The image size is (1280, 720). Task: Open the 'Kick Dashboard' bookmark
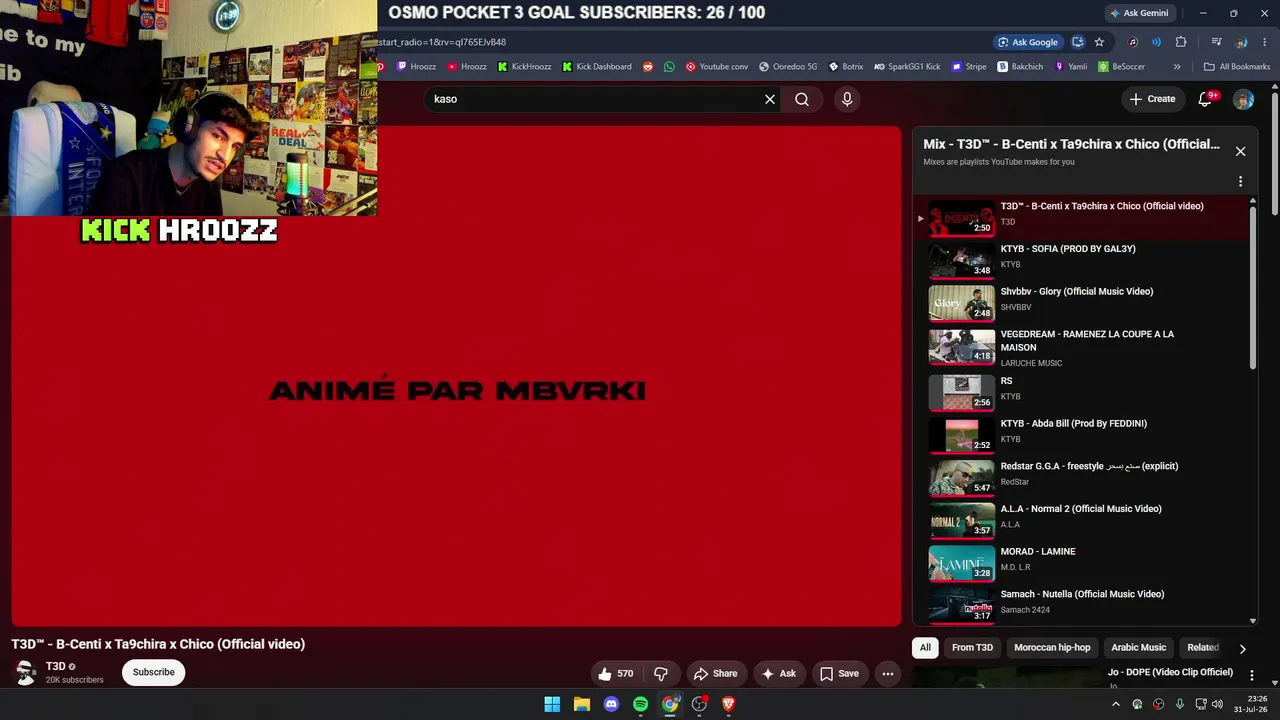point(597,67)
